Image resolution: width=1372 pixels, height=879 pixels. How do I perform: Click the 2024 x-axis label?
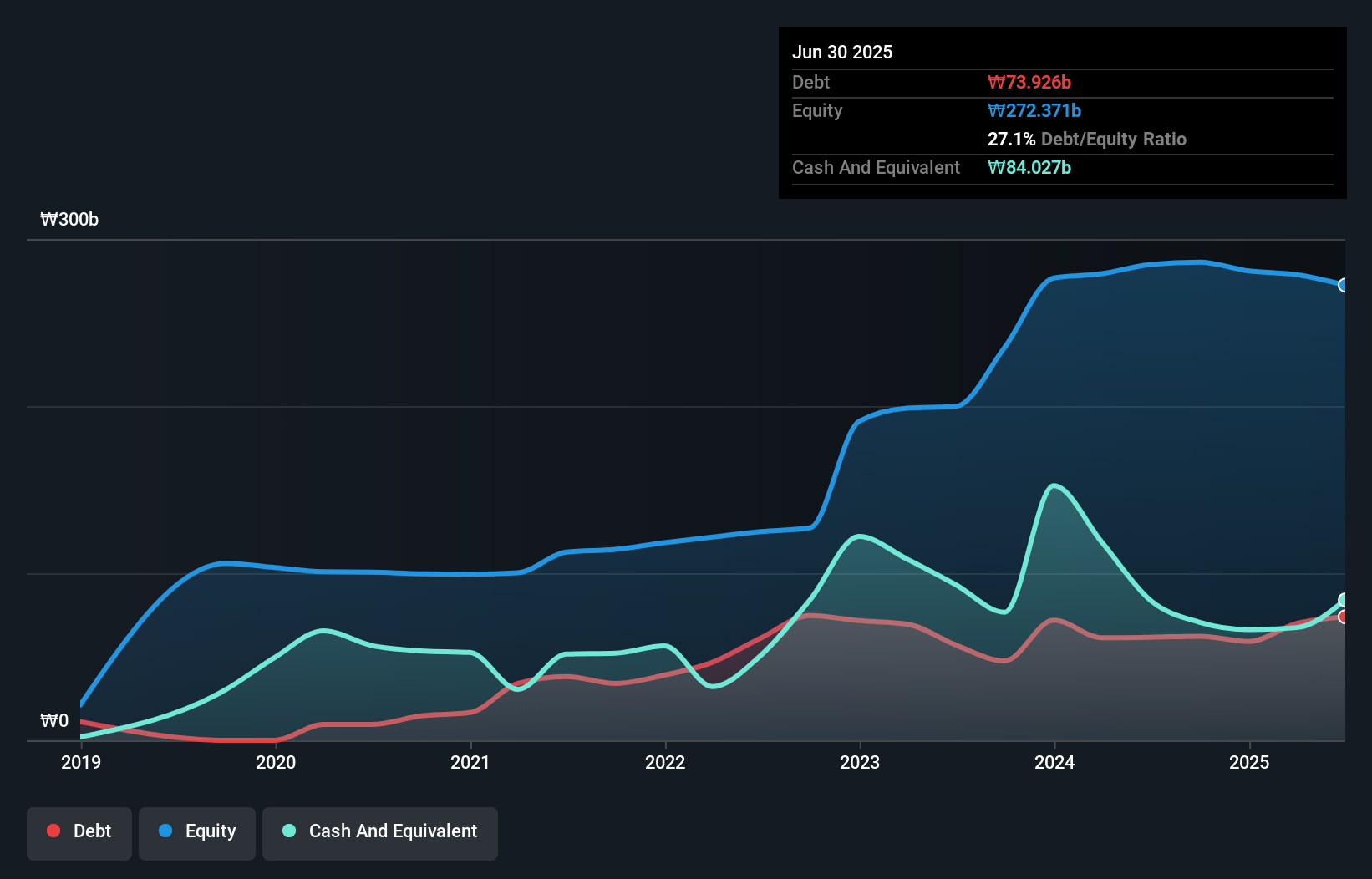tap(1054, 762)
